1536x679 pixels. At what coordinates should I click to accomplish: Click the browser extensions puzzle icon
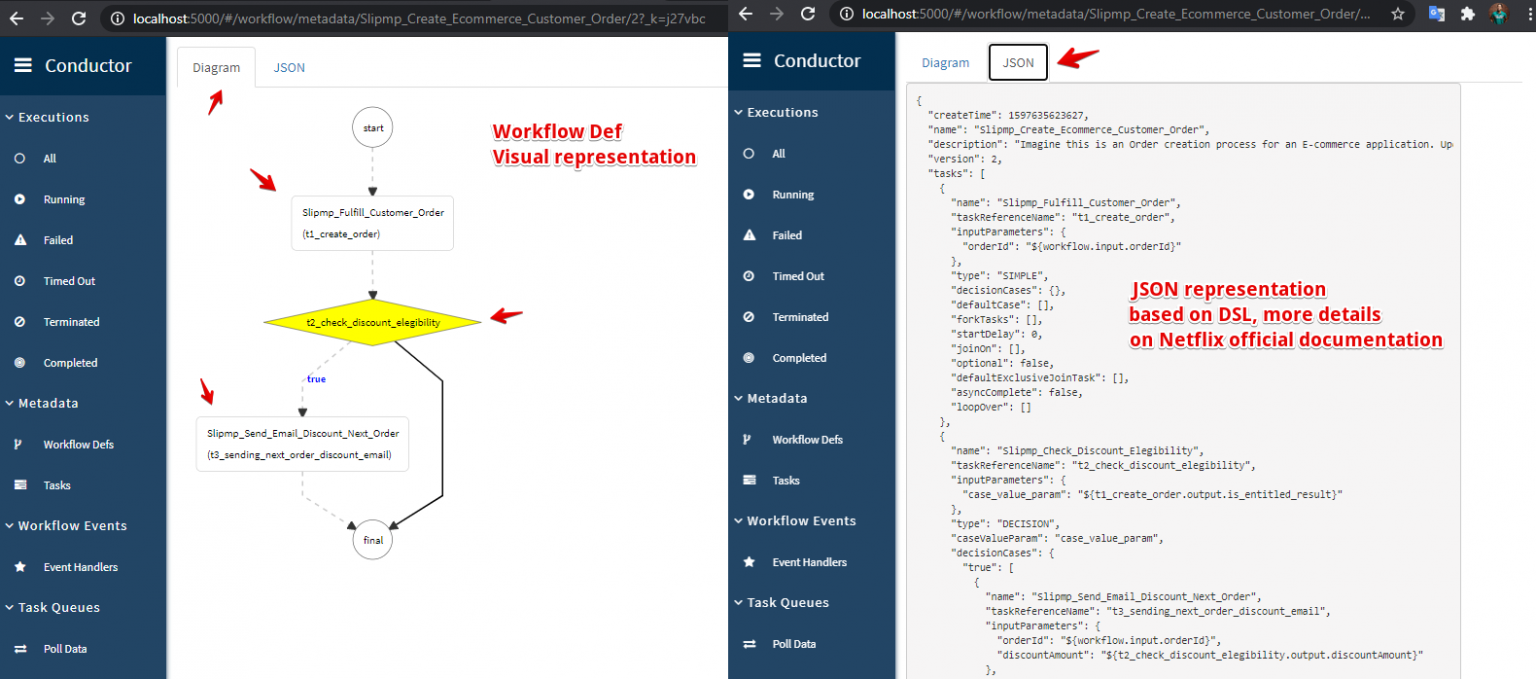1467,14
